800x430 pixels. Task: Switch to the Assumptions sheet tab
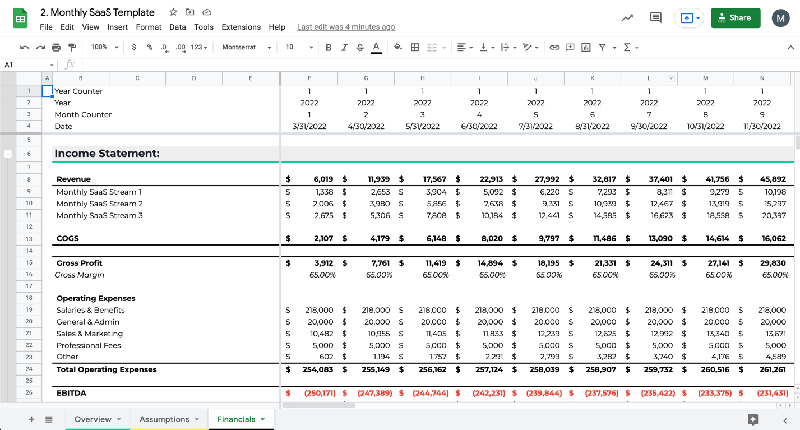(164, 419)
